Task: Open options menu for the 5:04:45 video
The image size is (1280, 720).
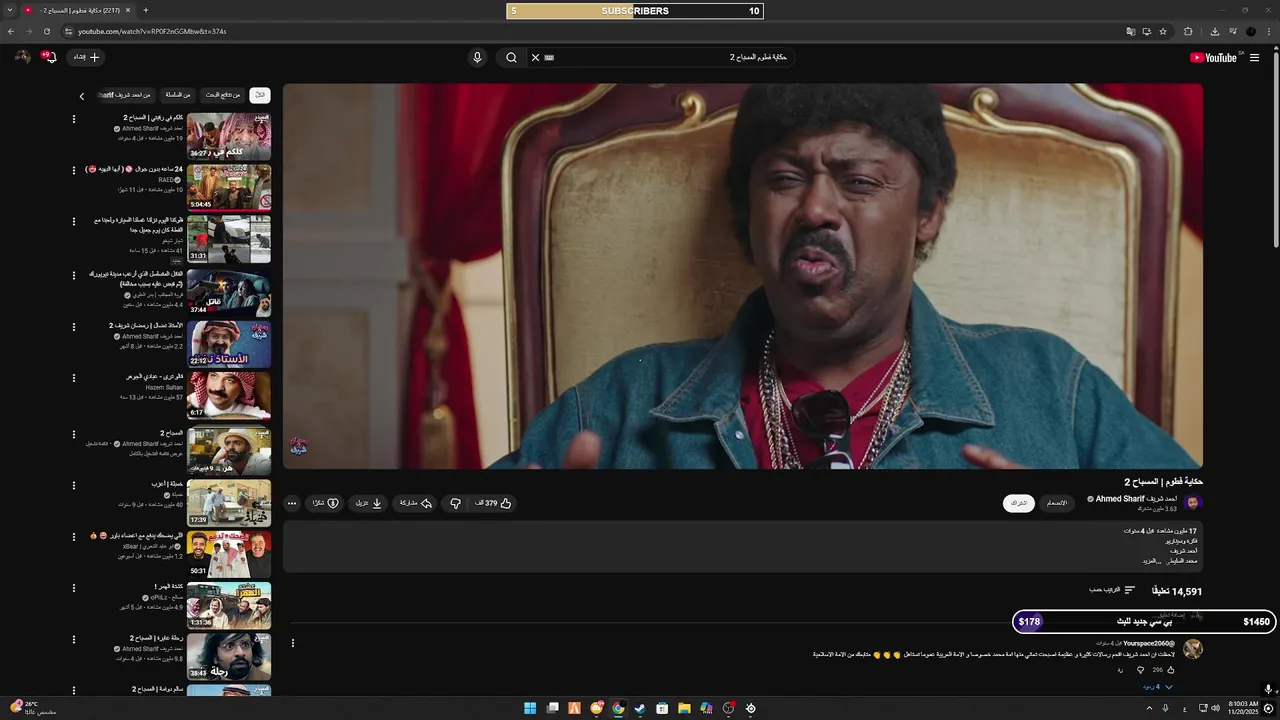Action: pos(73,170)
